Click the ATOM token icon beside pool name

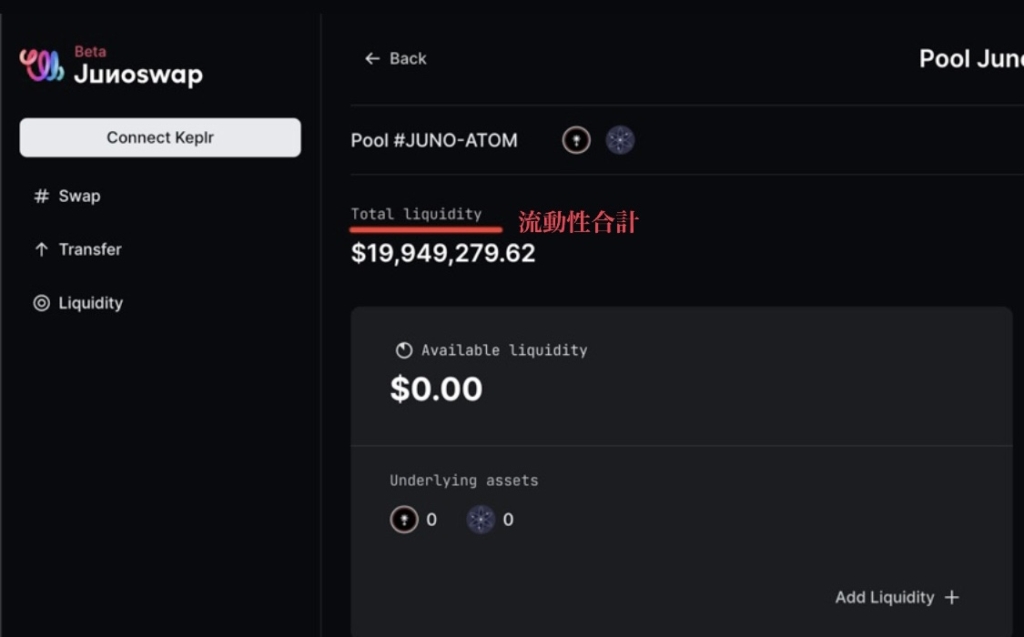pos(620,140)
